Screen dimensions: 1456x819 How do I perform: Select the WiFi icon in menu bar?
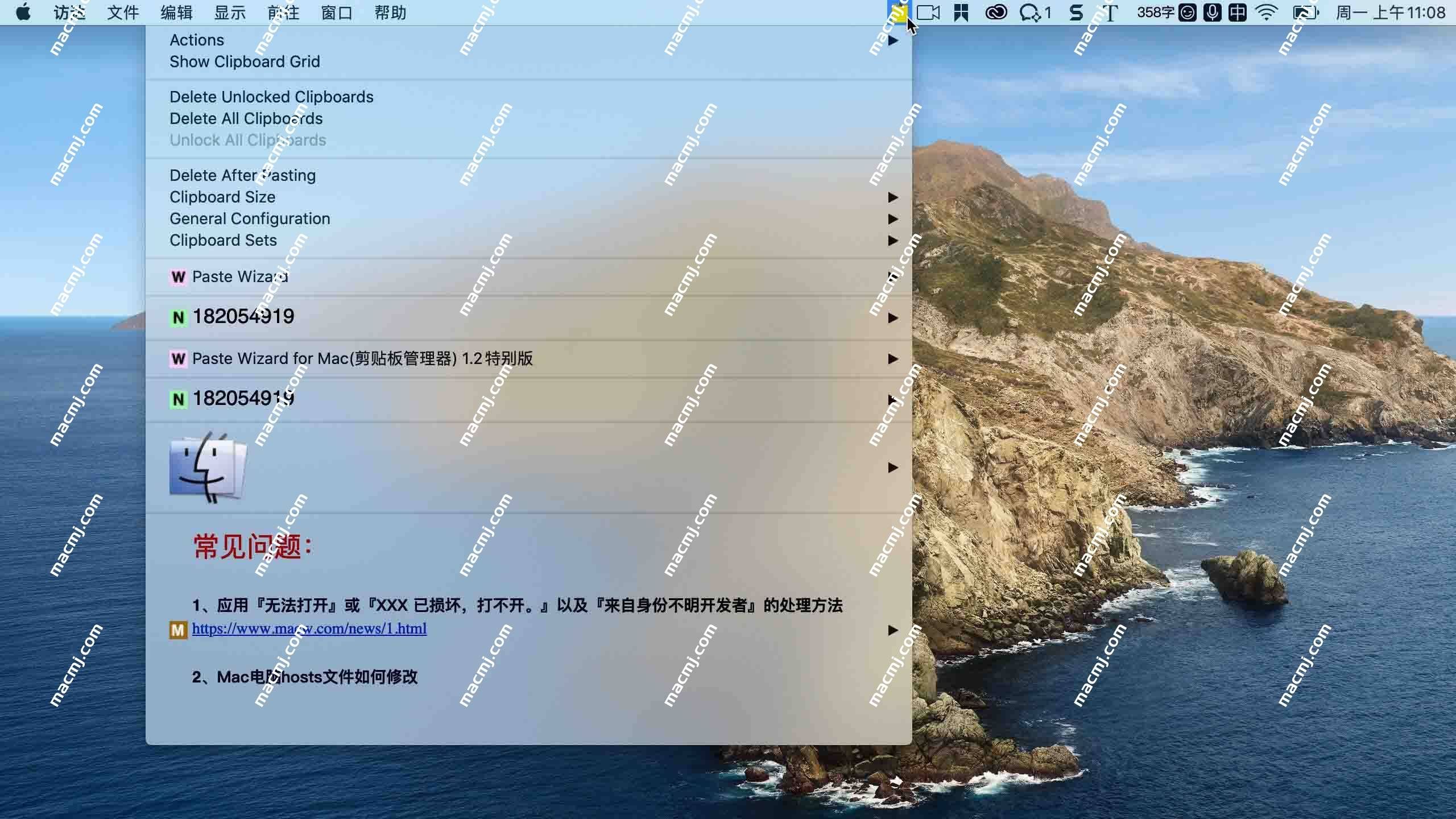point(1268,12)
